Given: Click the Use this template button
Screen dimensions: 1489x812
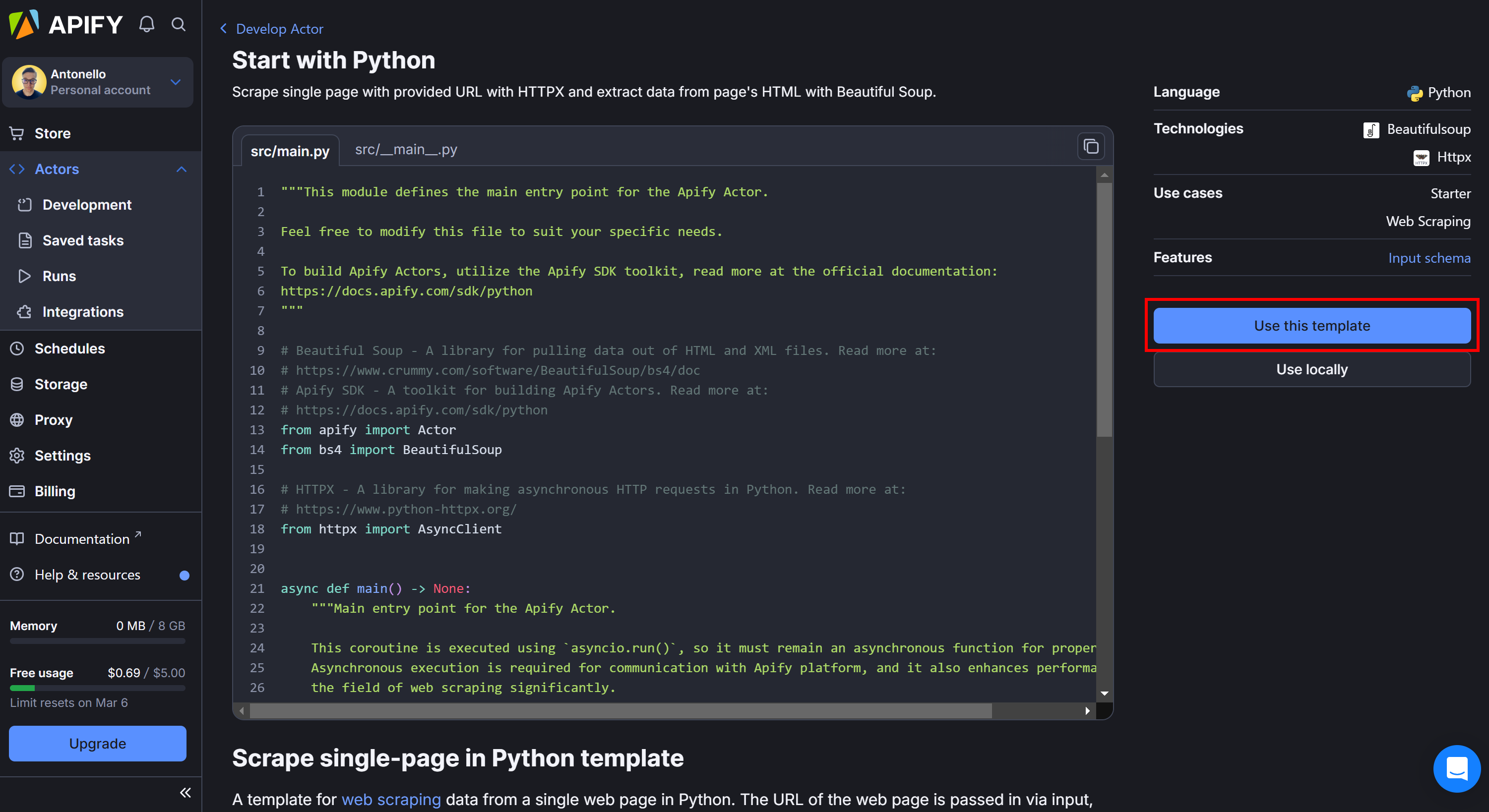Looking at the screenshot, I should [x=1311, y=325].
